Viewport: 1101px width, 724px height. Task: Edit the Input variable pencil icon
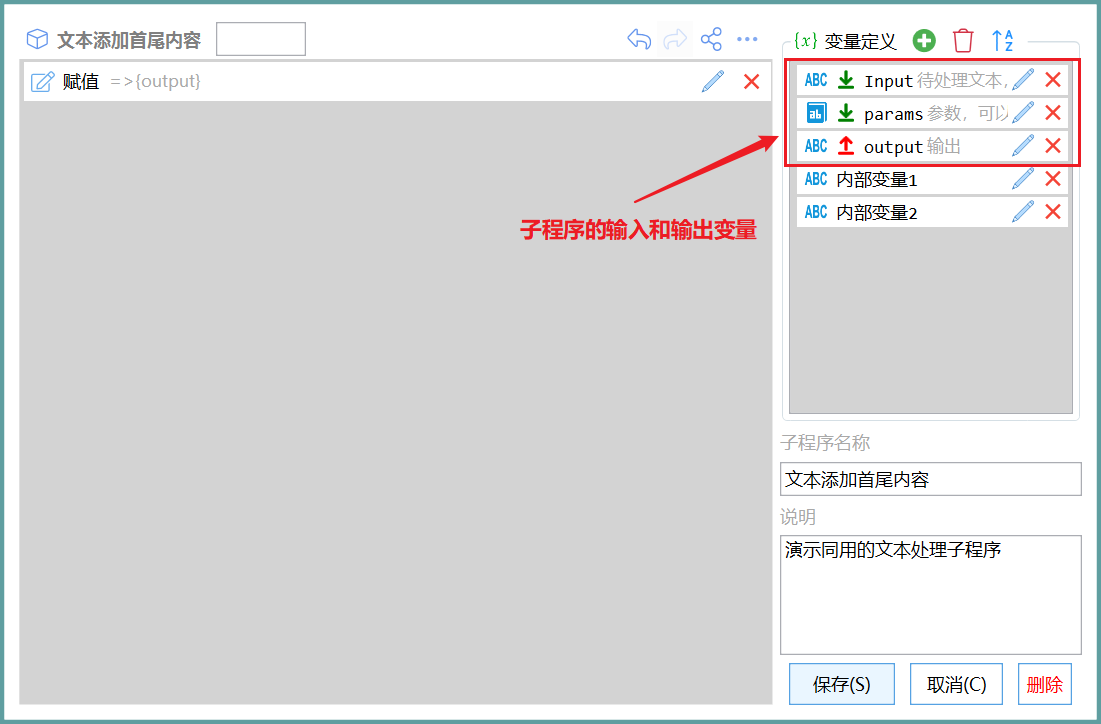click(1023, 80)
